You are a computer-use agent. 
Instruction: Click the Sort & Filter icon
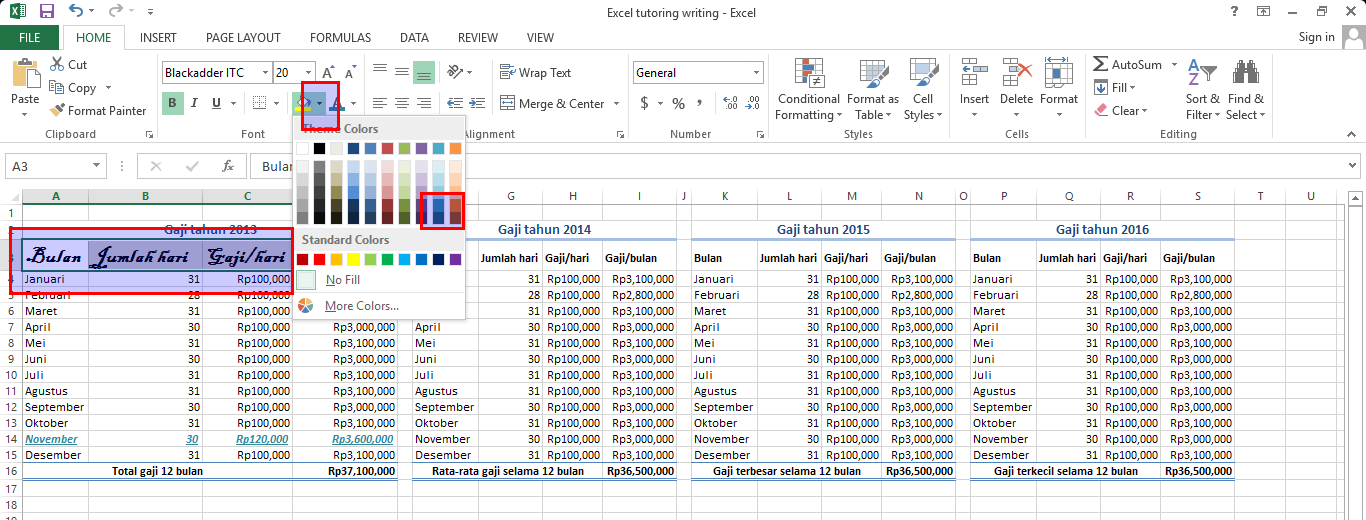point(1201,73)
